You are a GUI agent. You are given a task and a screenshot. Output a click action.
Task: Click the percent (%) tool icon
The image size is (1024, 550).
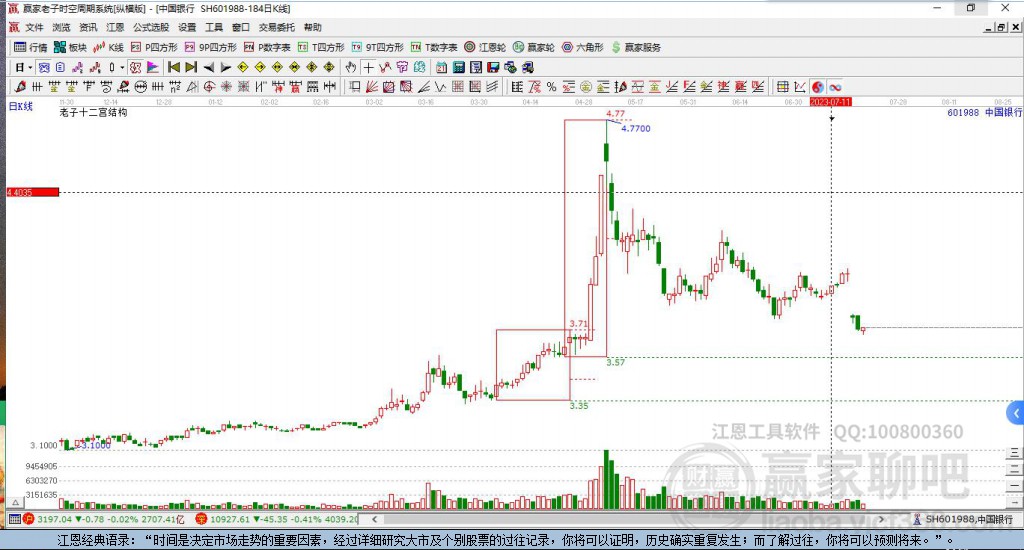pyautogui.click(x=551, y=87)
